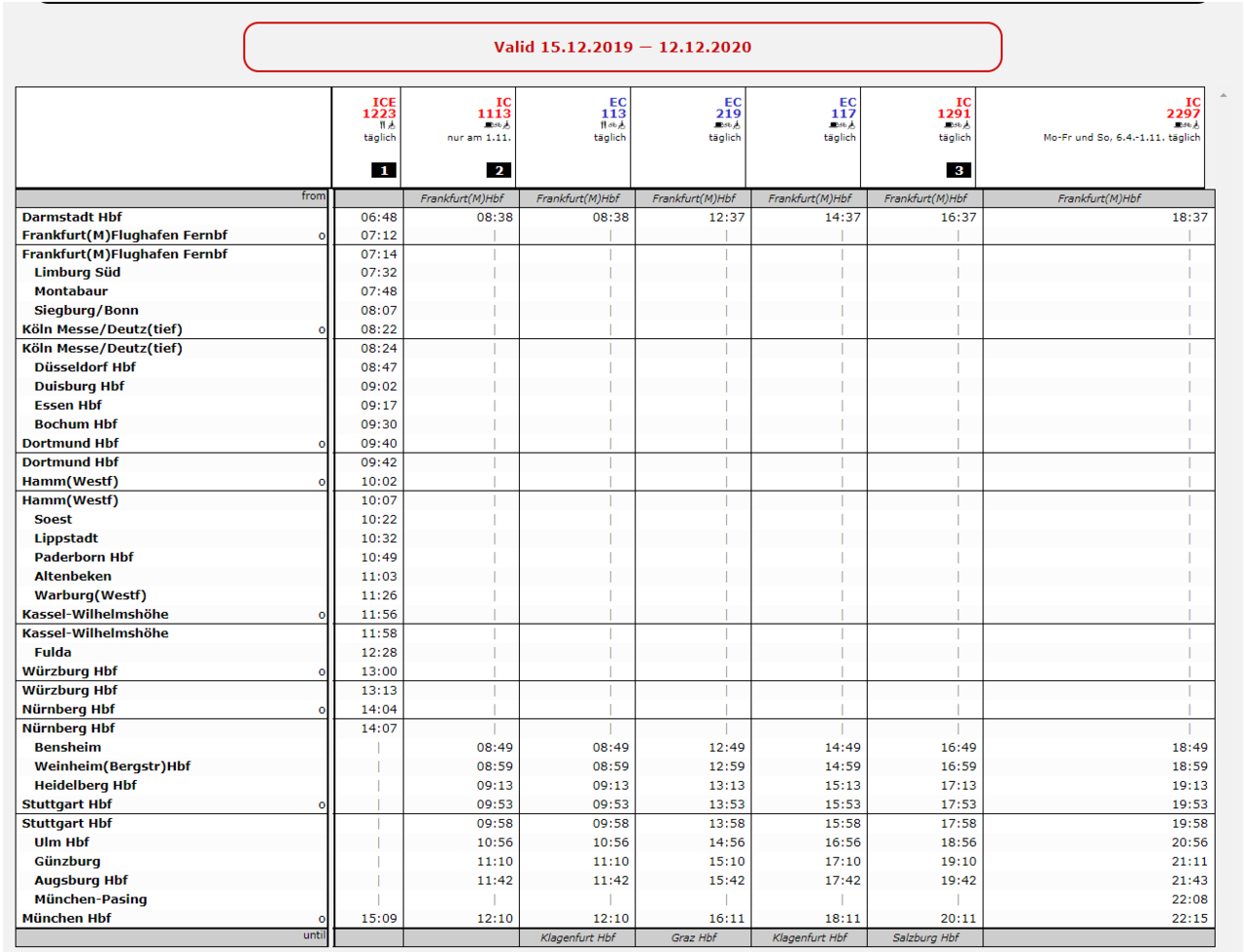Click the red validity date banner
The height and width of the screenshot is (952, 1244).
click(x=622, y=47)
